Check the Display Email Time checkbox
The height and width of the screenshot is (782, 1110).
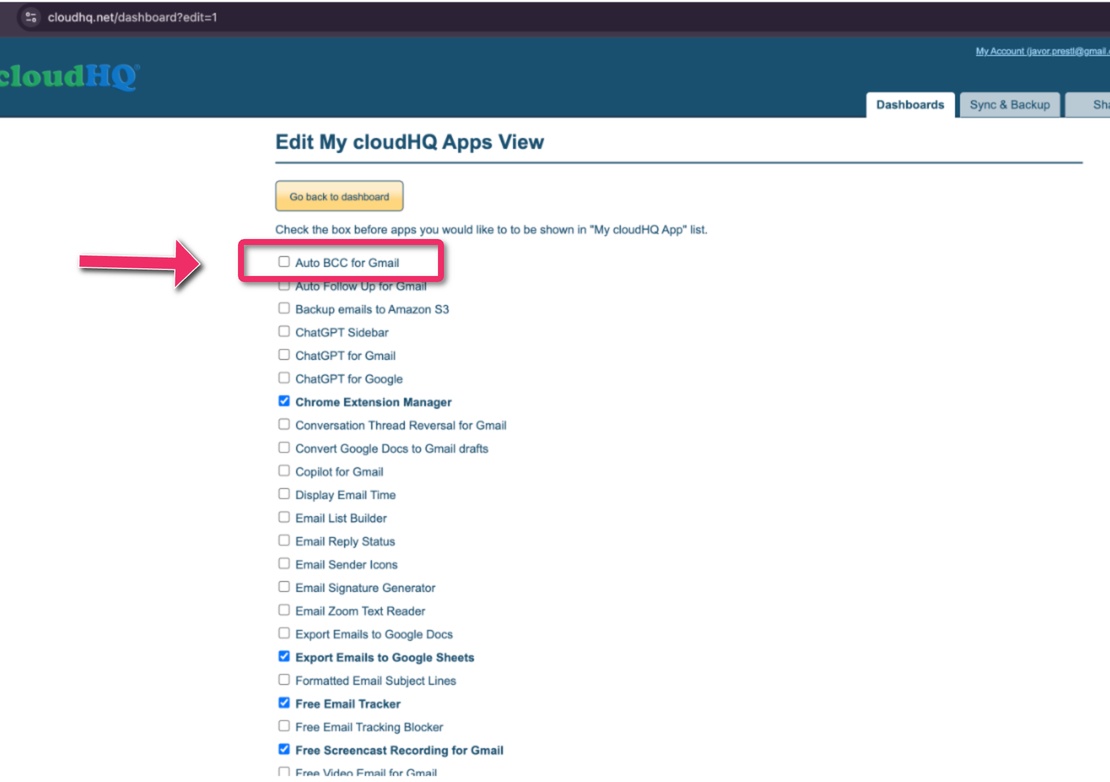(284, 494)
